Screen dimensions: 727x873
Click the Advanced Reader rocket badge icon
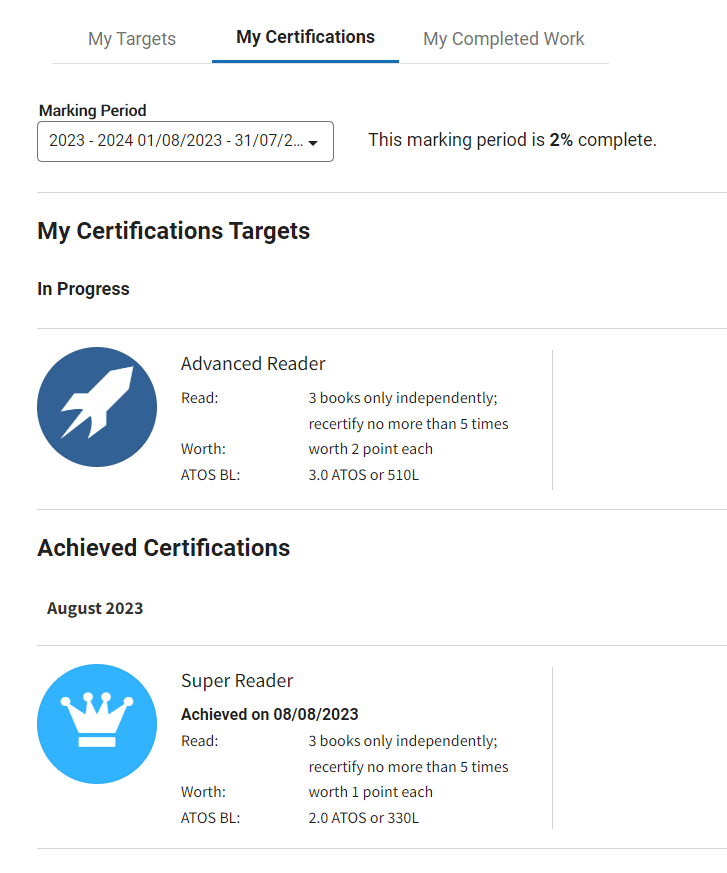pyautogui.click(x=97, y=407)
